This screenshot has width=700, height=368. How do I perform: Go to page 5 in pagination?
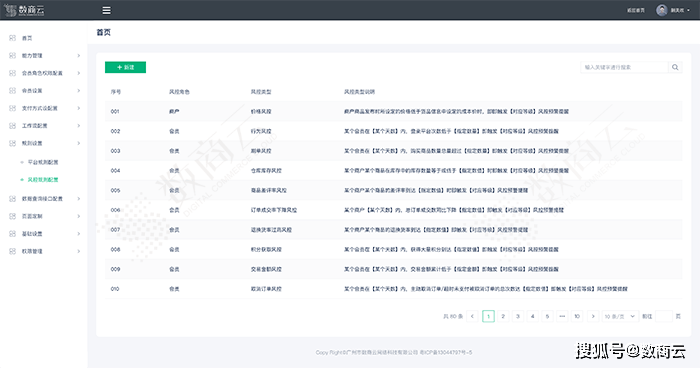pos(547,316)
